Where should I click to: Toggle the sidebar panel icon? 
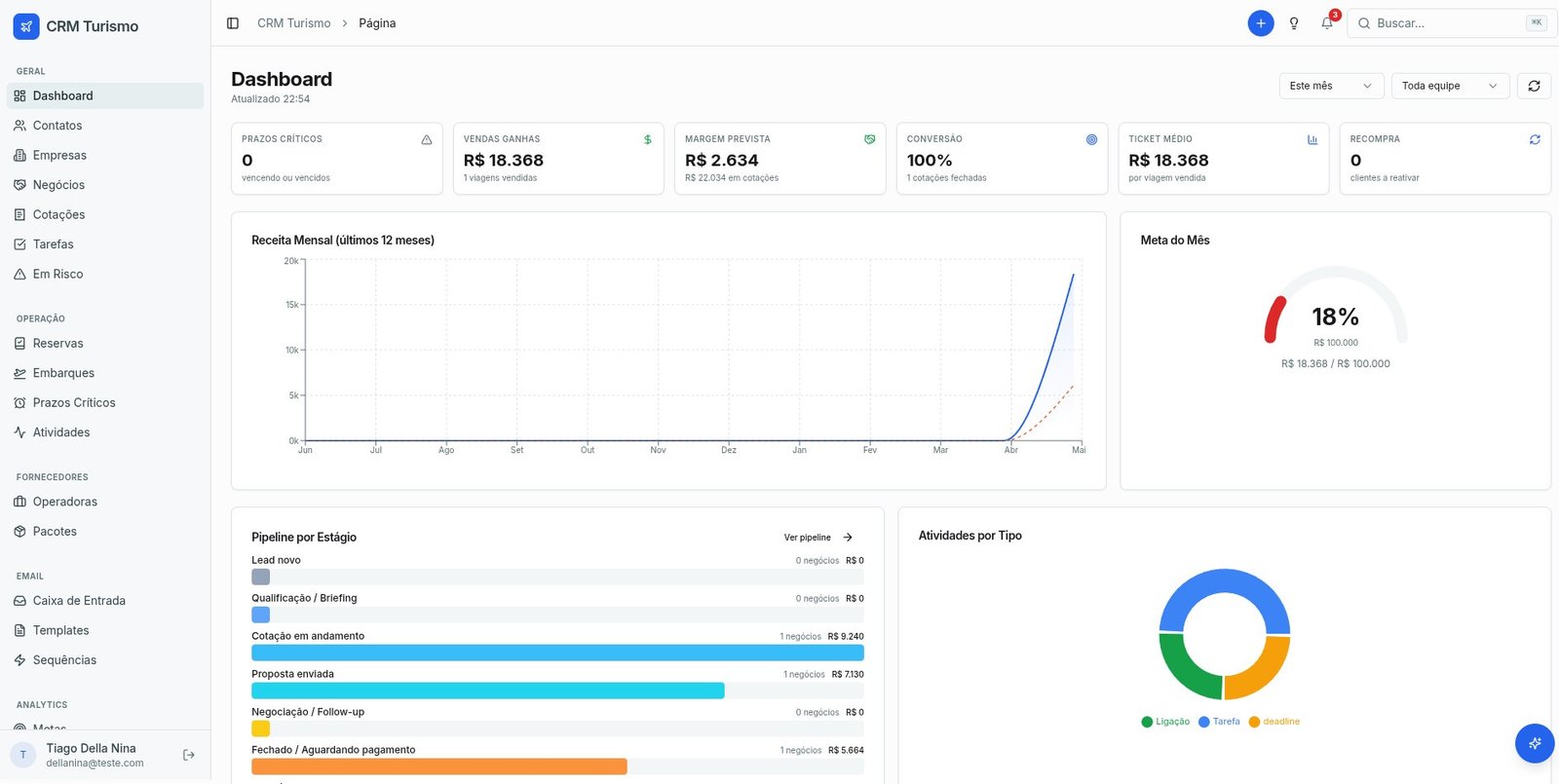pos(233,23)
